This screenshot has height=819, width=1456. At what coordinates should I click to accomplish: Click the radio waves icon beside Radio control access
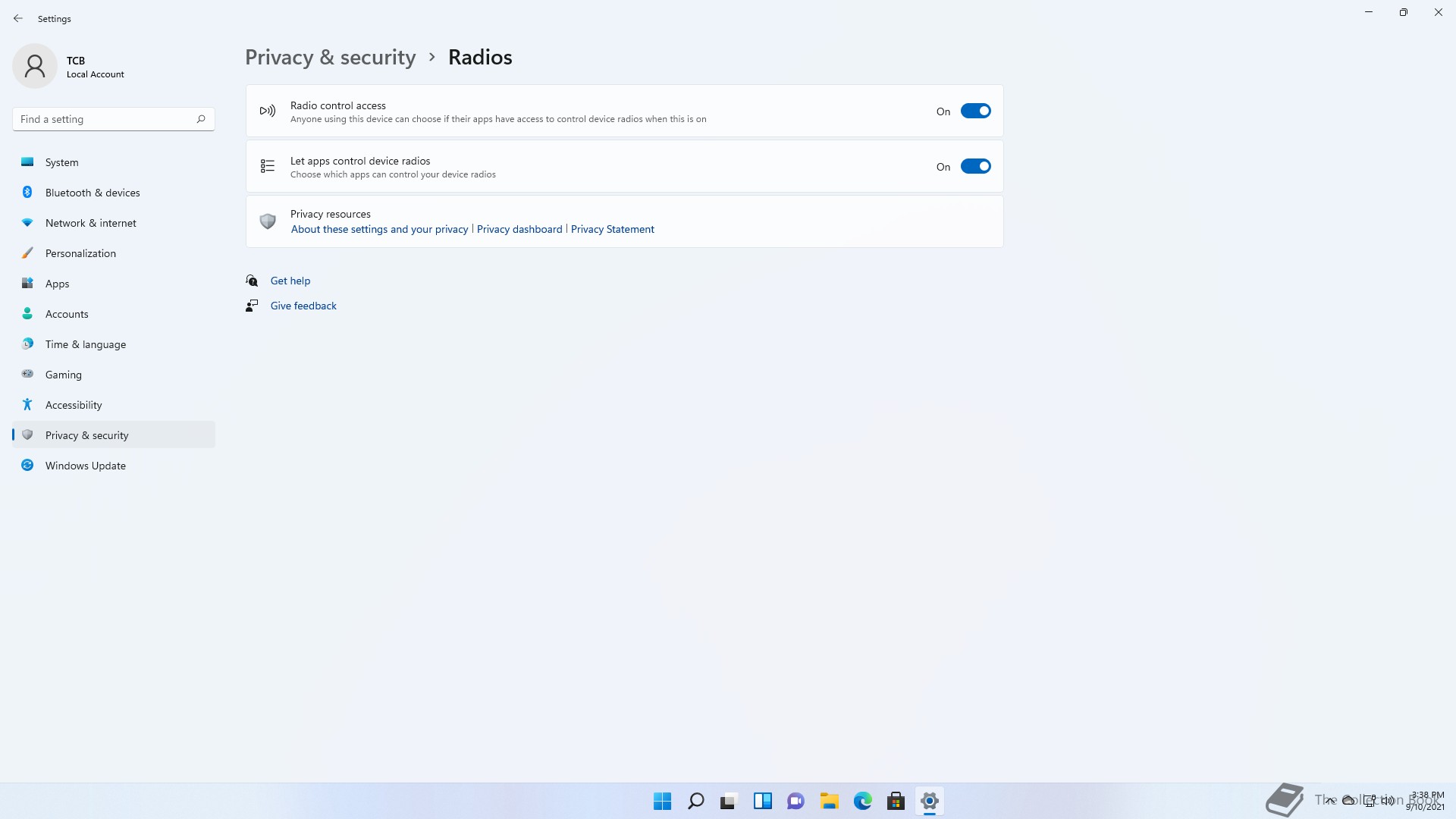(268, 111)
